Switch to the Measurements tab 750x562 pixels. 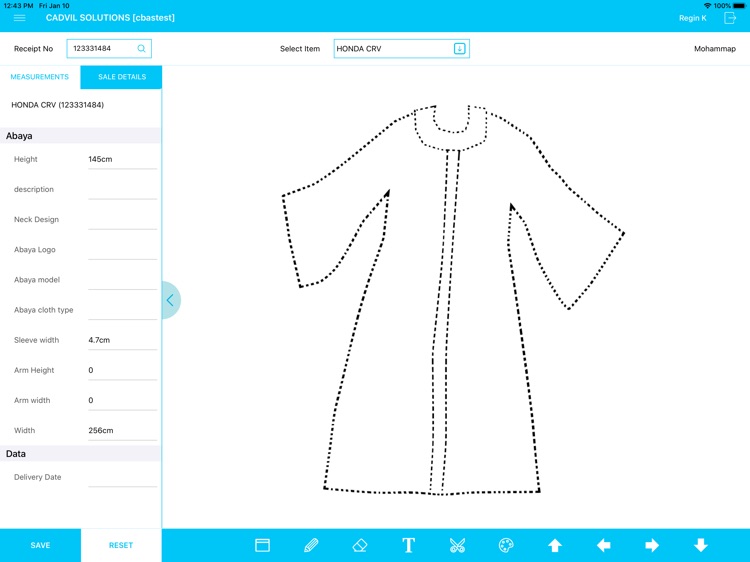point(40,77)
